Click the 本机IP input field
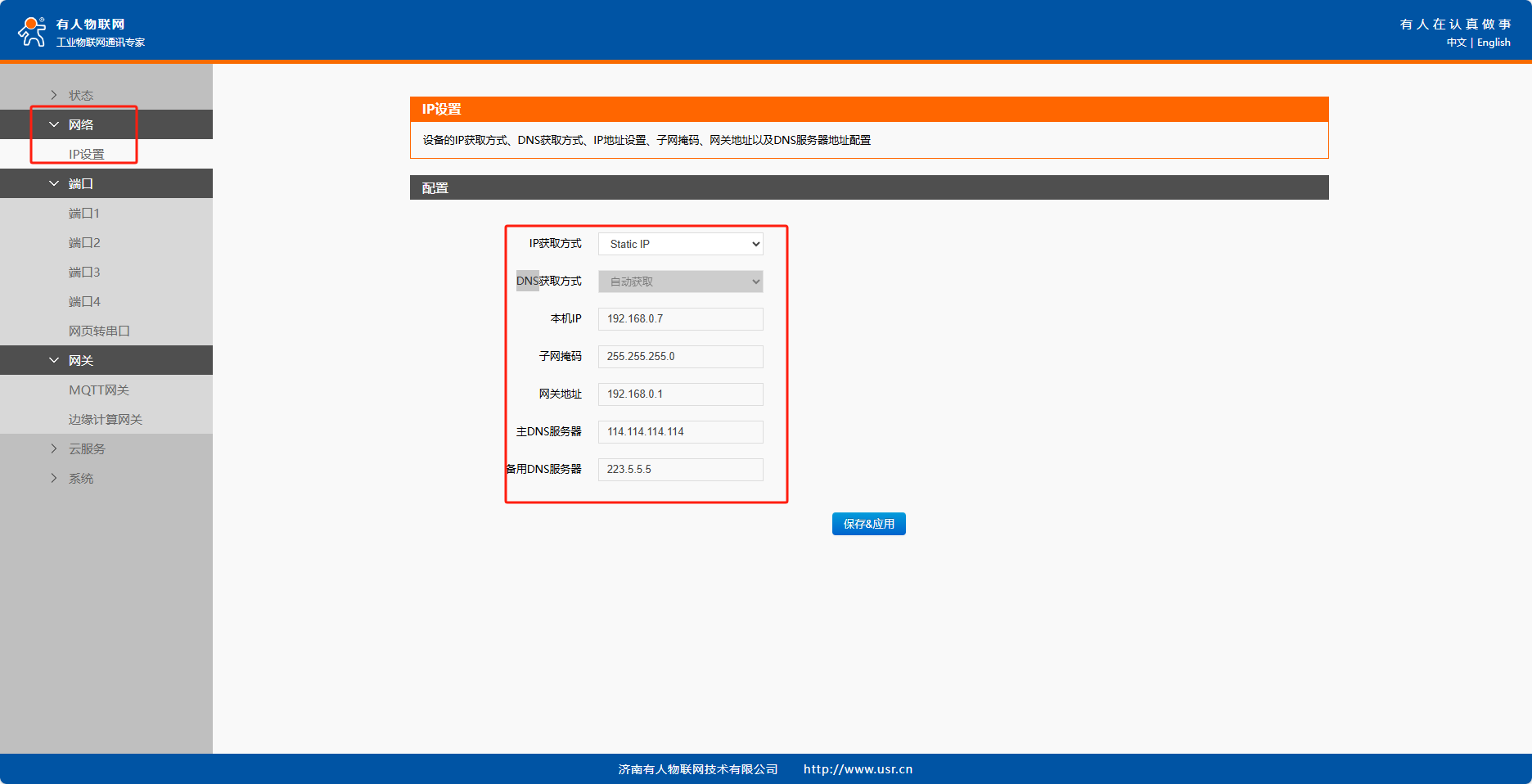This screenshot has height=784, width=1532. tap(680, 319)
